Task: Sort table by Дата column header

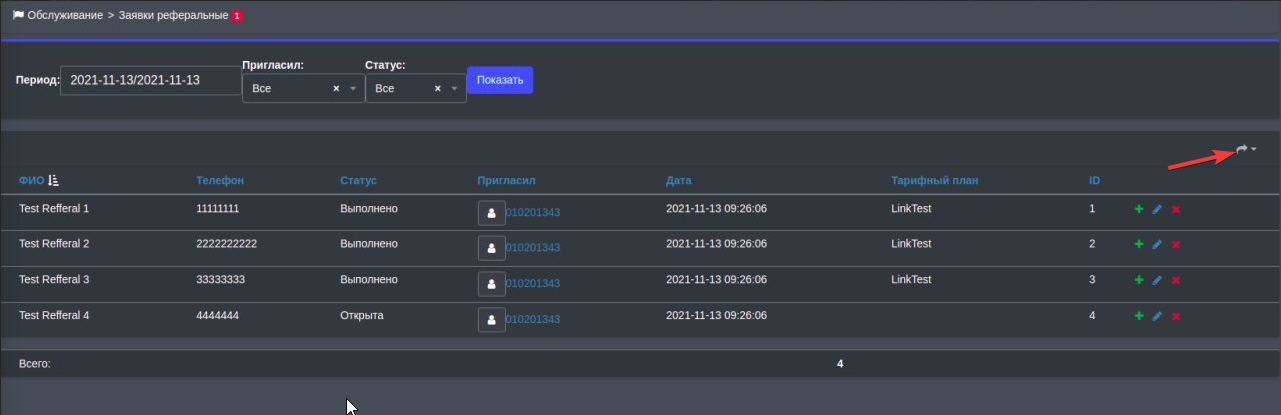Action: pyautogui.click(x=678, y=180)
